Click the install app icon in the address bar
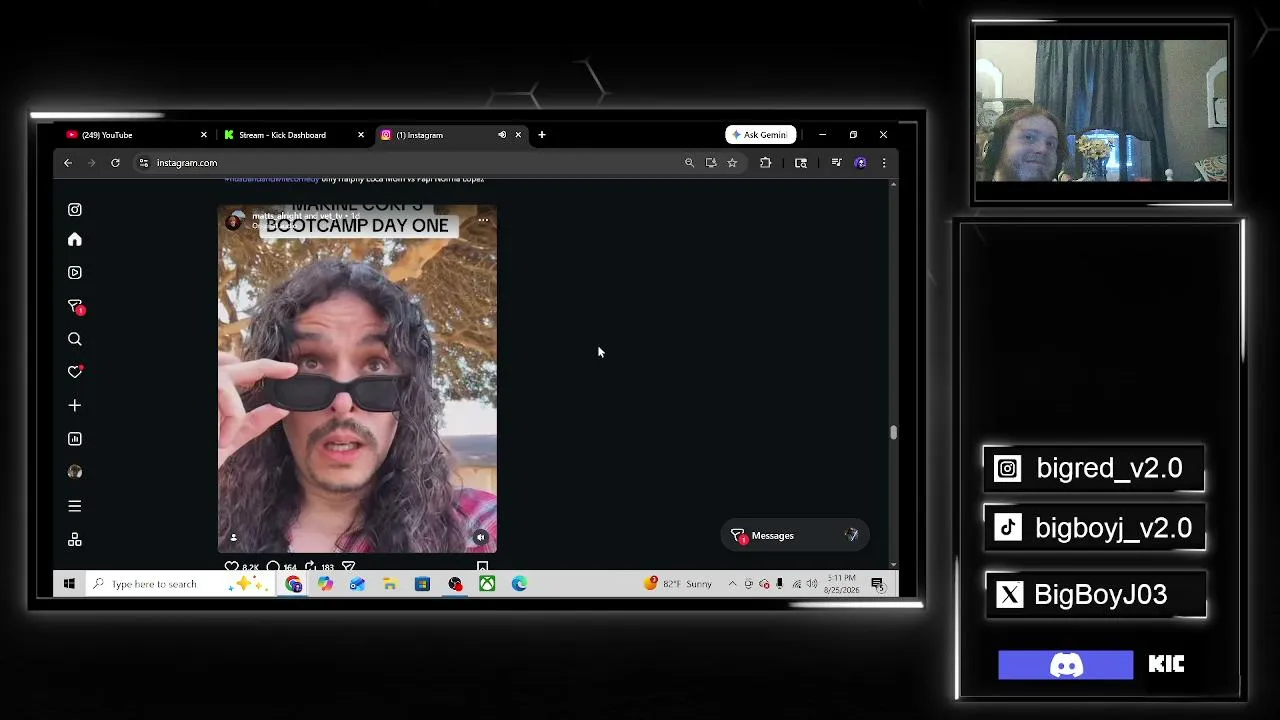The height and width of the screenshot is (720, 1280). (x=711, y=163)
